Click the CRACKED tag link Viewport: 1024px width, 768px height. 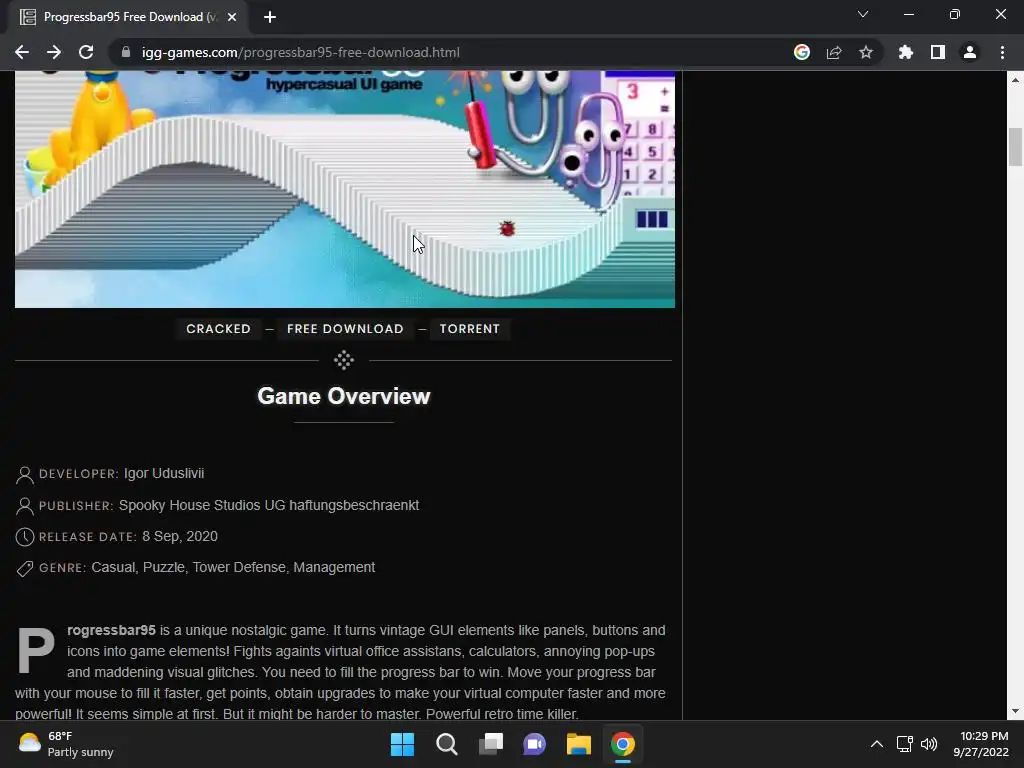coord(218,328)
